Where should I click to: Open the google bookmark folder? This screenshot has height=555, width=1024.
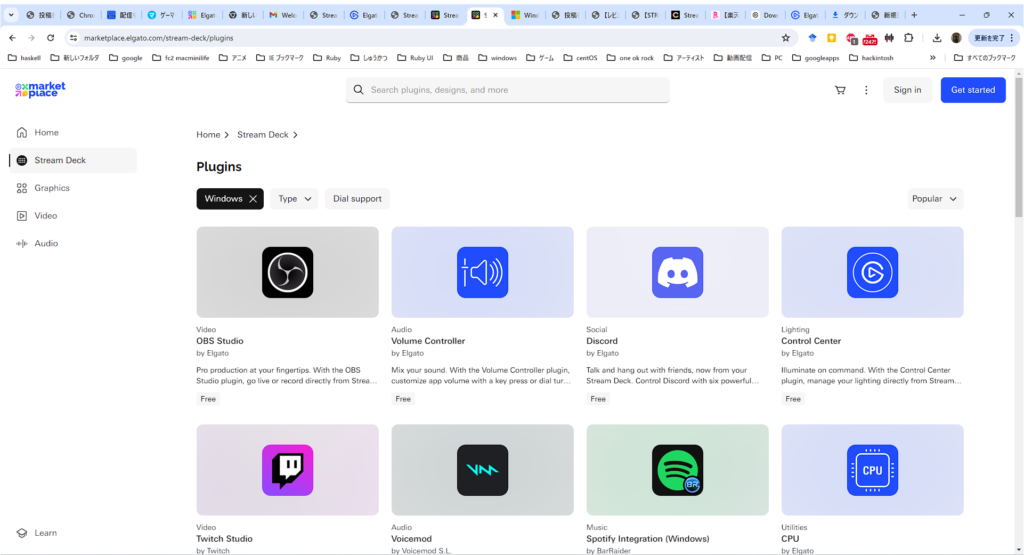click(125, 57)
